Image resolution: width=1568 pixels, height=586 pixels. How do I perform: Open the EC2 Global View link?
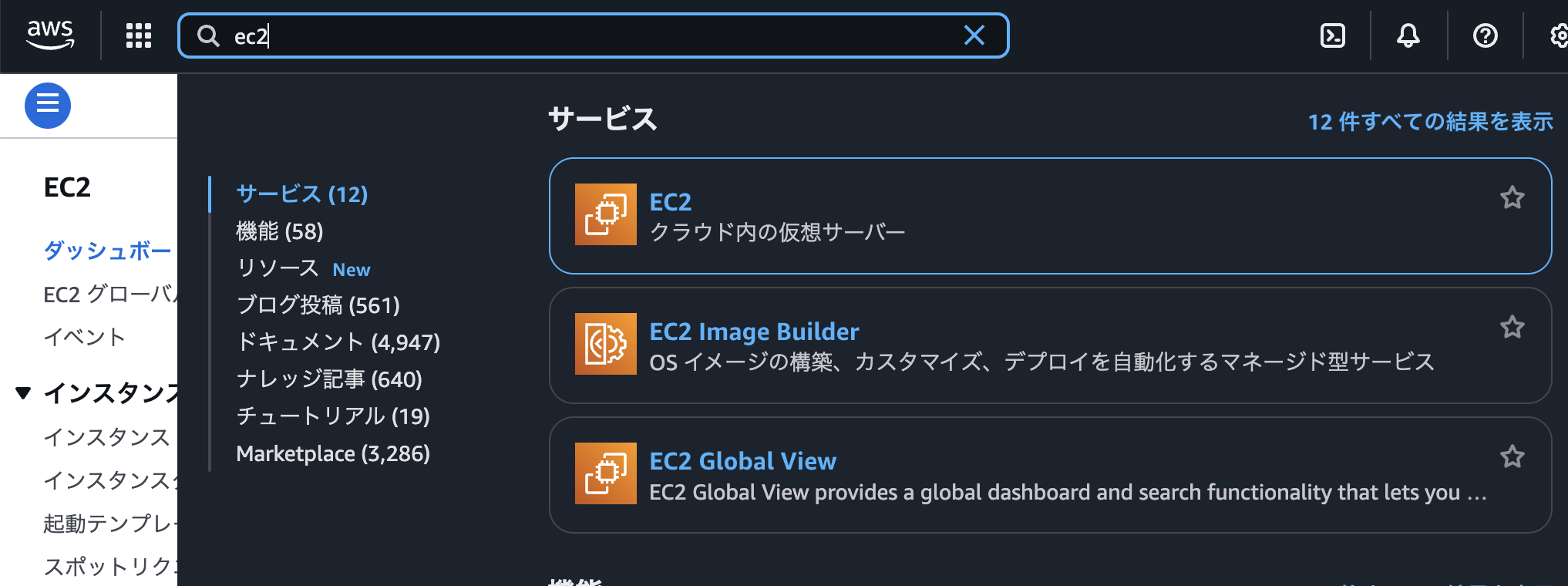click(x=743, y=461)
